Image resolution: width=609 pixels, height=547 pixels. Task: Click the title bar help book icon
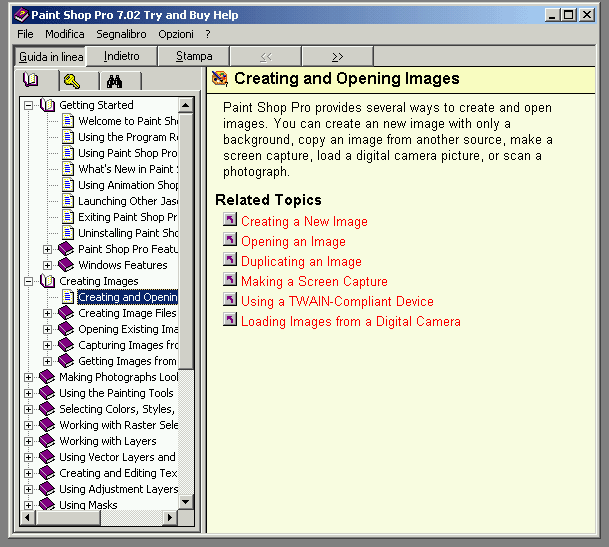(21, 15)
